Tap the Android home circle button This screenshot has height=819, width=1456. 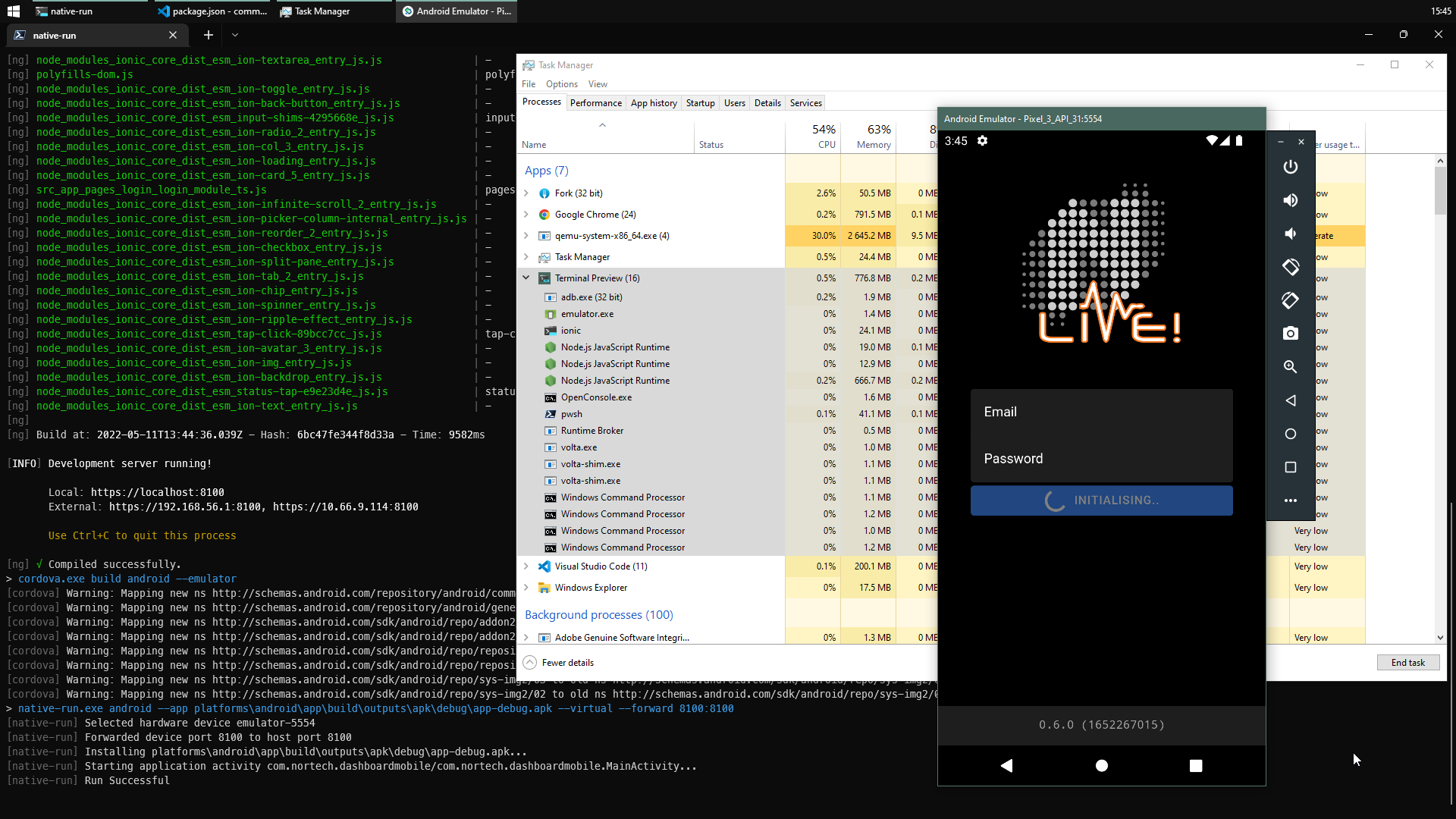click(1101, 766)
